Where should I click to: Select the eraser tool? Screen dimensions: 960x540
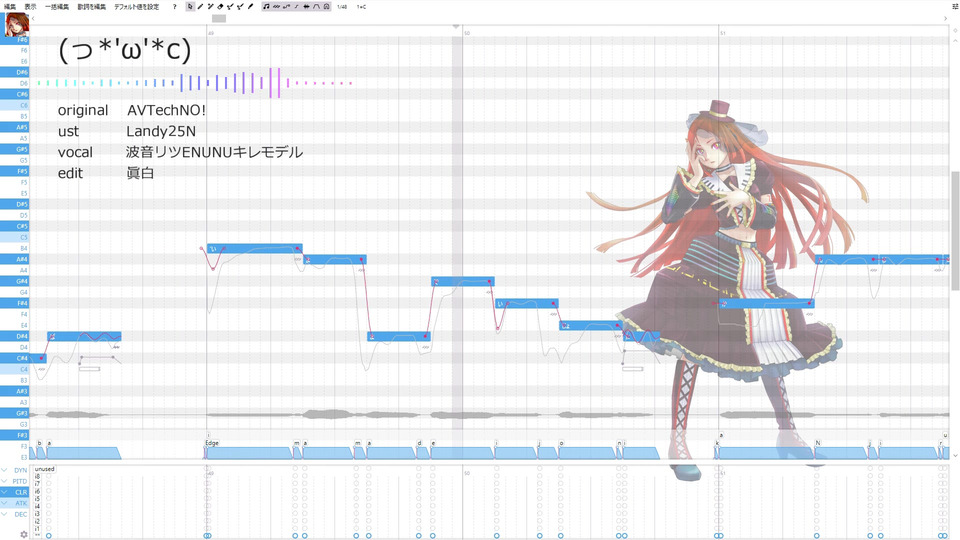point(220,7)
